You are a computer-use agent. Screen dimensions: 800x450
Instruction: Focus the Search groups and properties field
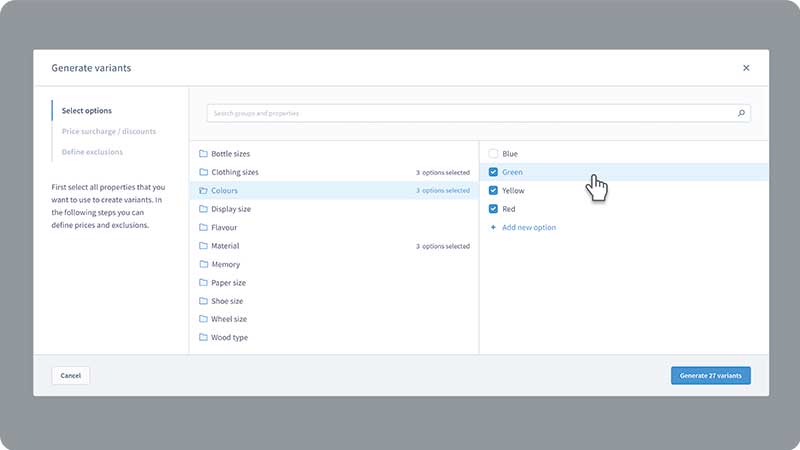click(470, 114)
